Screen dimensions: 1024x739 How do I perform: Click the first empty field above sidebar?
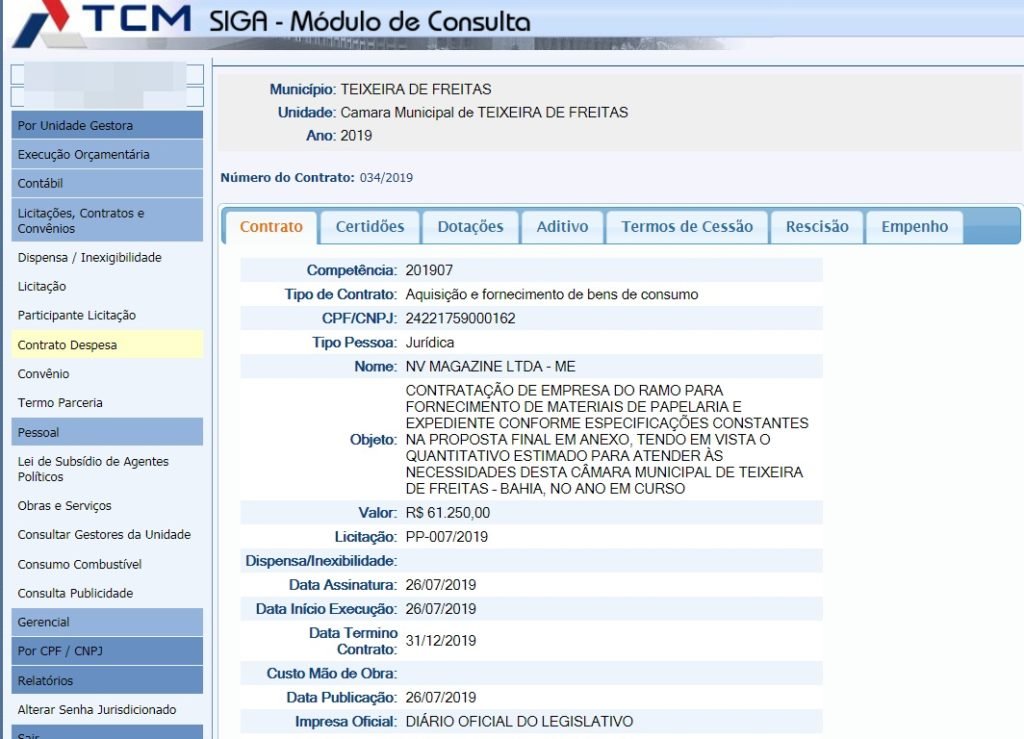[x=107, y=74]
